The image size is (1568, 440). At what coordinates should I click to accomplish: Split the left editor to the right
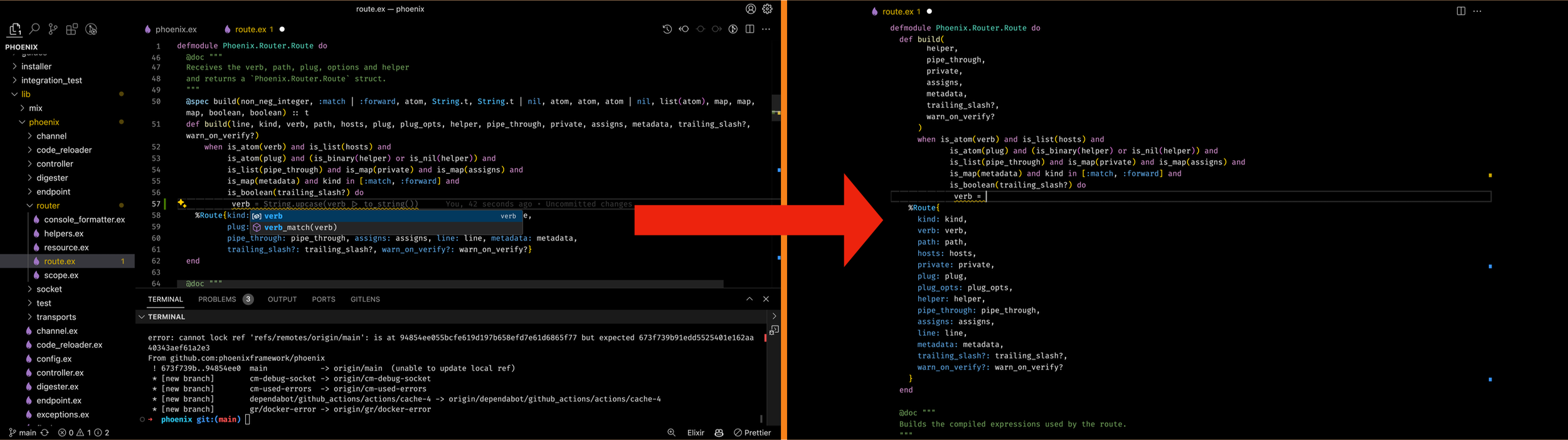(750, 30)
